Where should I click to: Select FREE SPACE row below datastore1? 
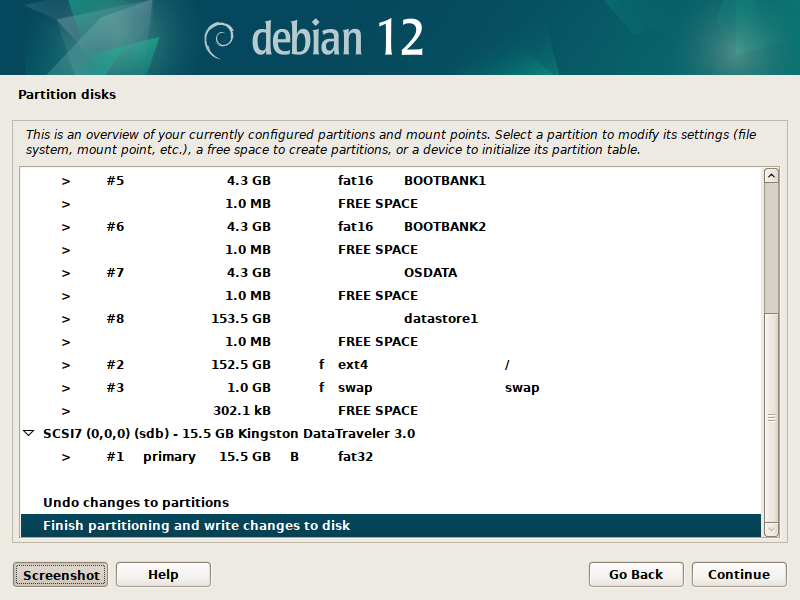(x=391, y=341)
